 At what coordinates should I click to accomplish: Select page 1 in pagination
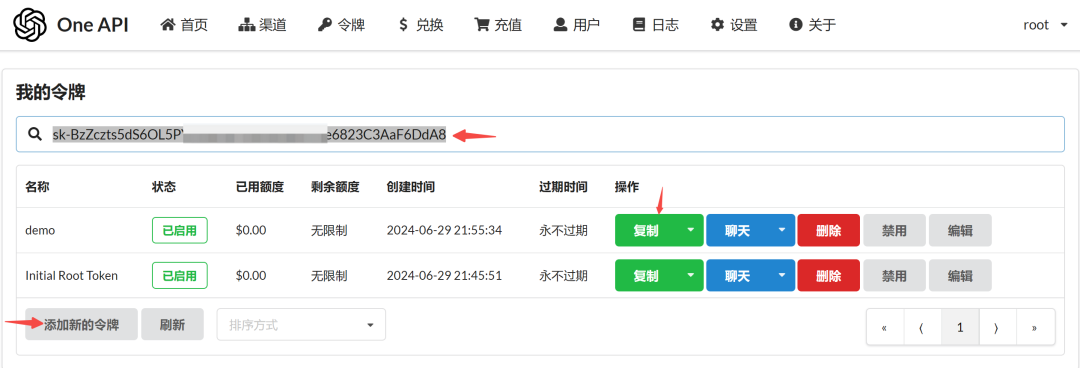(x=959, y=327)
